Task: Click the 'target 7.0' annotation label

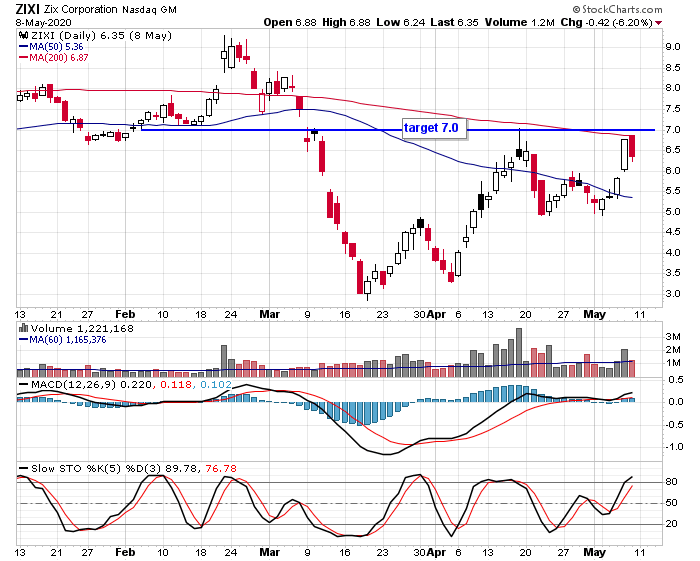Action: coord(434,129)
